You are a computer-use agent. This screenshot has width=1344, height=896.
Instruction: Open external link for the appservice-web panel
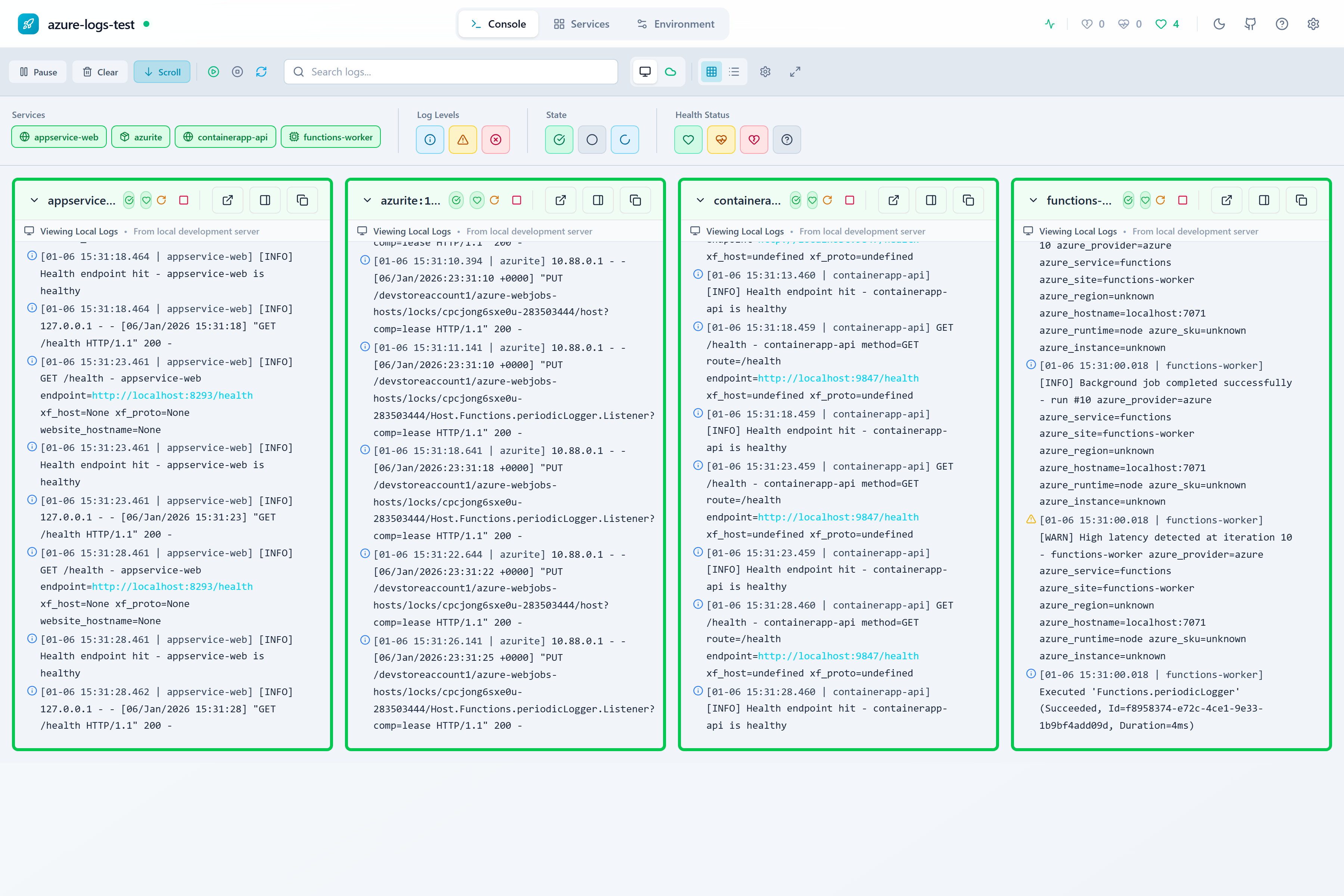click(x=227, y=200)
